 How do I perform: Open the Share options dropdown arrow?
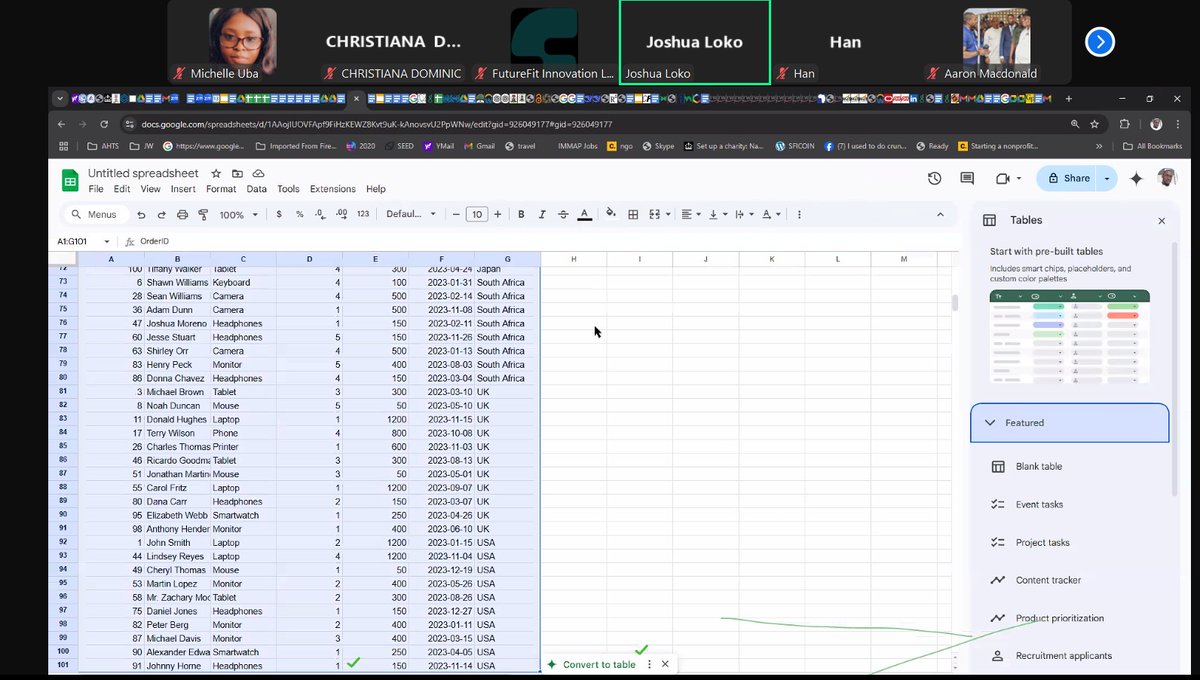click(x=1106, y=178)
